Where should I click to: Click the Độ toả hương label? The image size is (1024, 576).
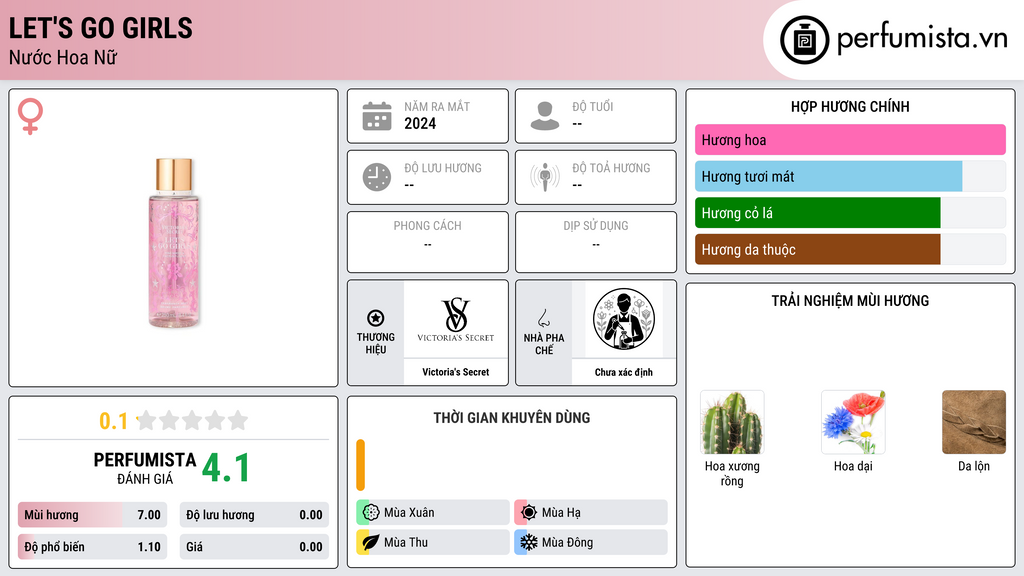pos(611,168)
